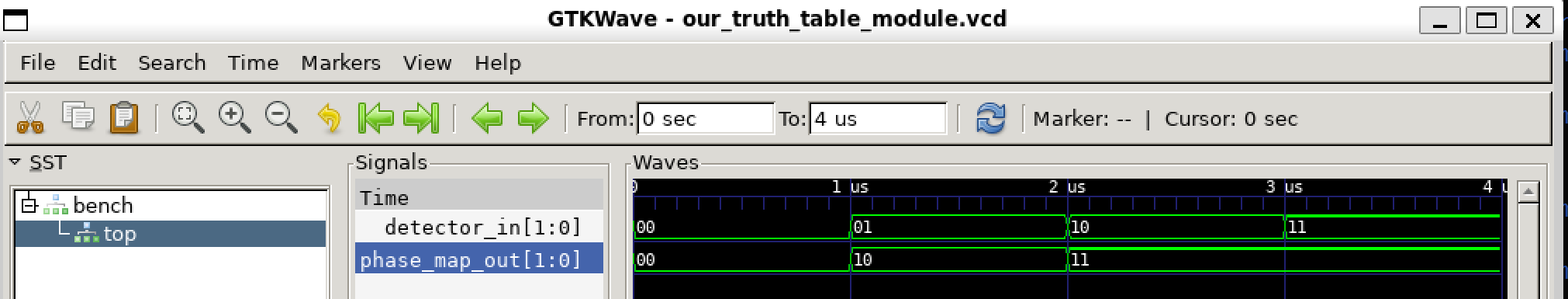Viewport: 1568px width, 299px height.
Task: Open the Time menu
Action: [x=253, y=63]
